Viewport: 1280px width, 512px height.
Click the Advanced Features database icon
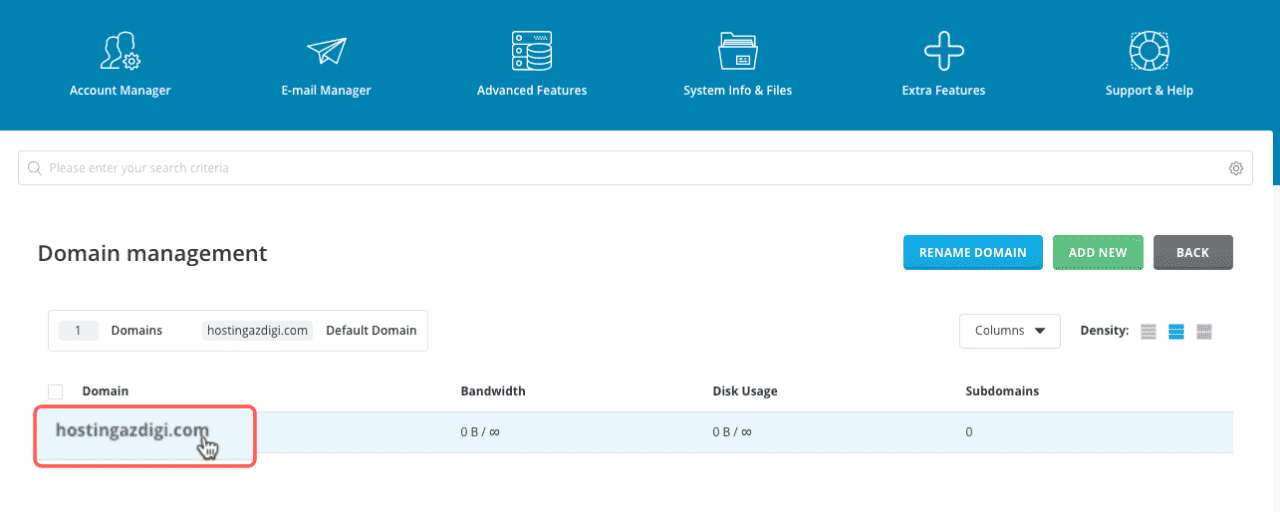pyautogui.click(x=531, y=51)
